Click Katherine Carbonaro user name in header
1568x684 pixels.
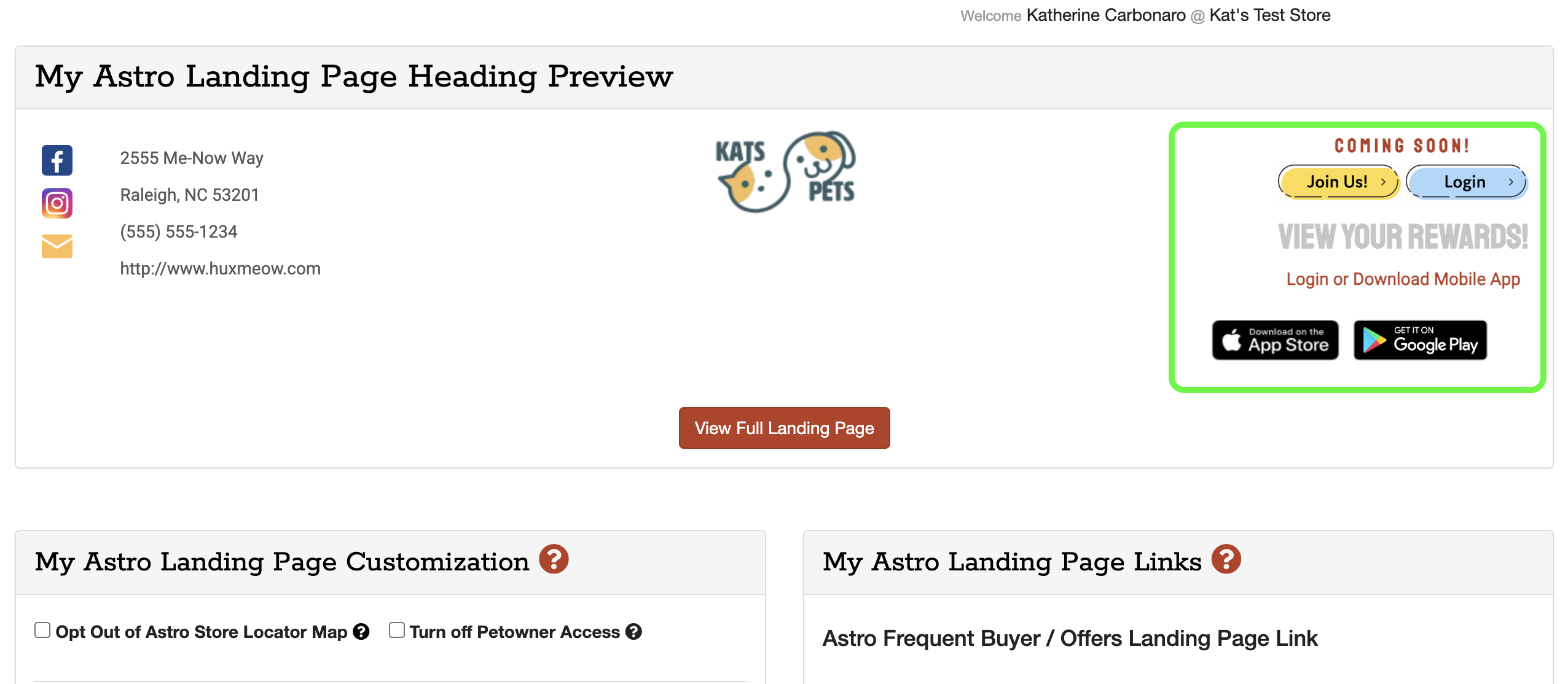tap(1105, 15)
